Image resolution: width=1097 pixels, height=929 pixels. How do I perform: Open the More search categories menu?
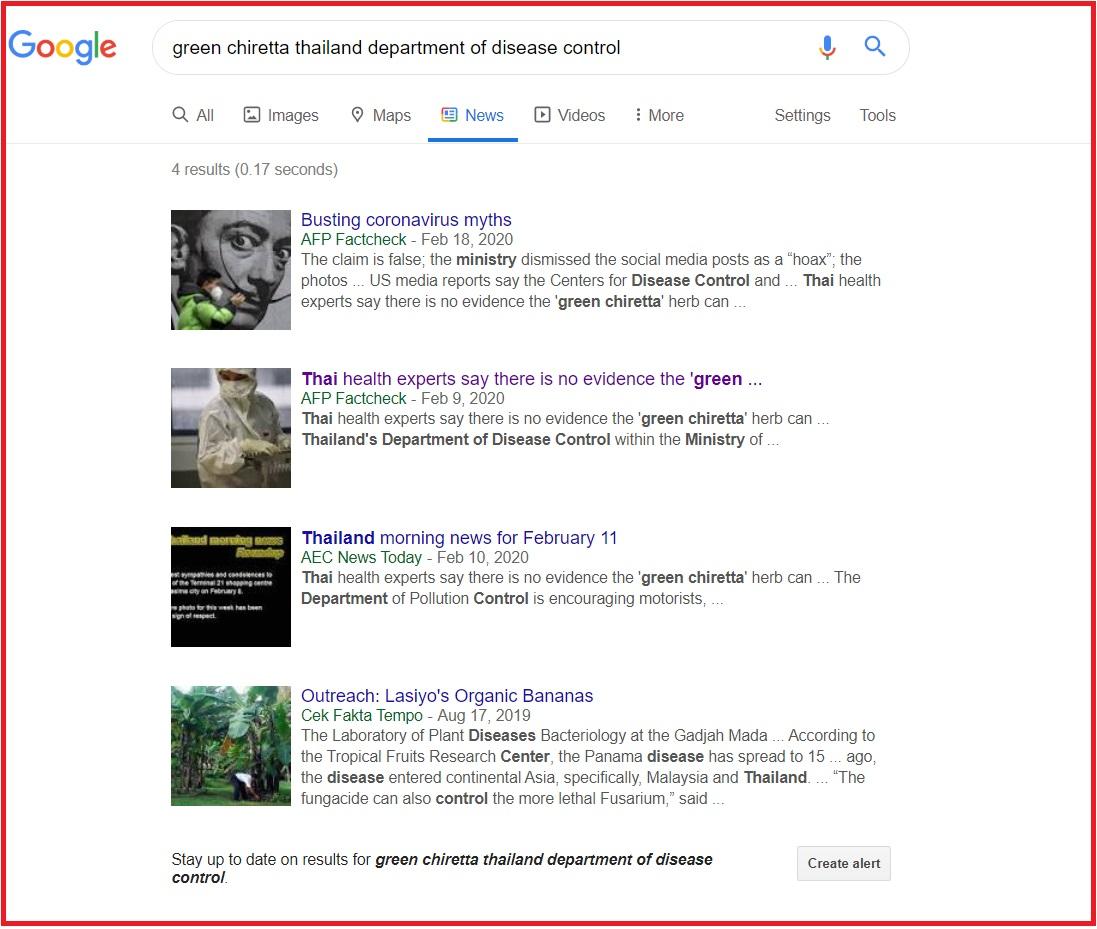(x=659, y=115)
